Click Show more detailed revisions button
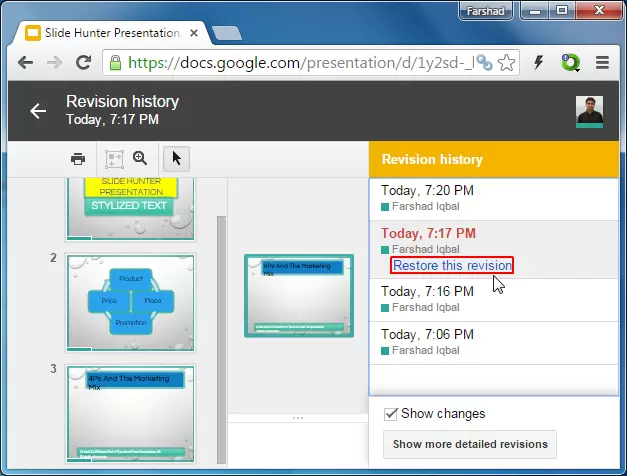Image resolution: width=627 pixels, height=476 pixels. [x=469, y=444]
